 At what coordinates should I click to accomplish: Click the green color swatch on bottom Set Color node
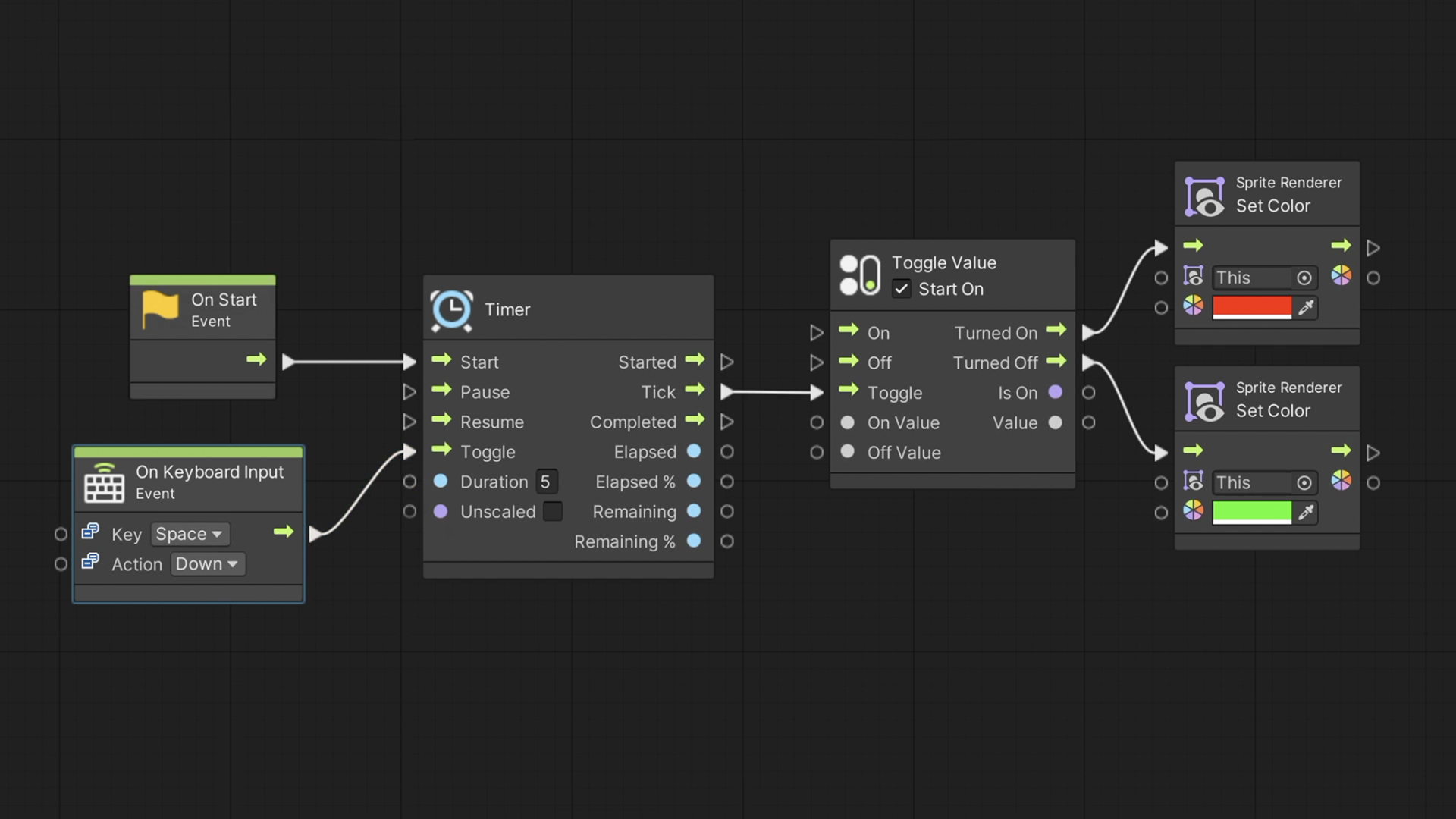tap(1253, 512)
